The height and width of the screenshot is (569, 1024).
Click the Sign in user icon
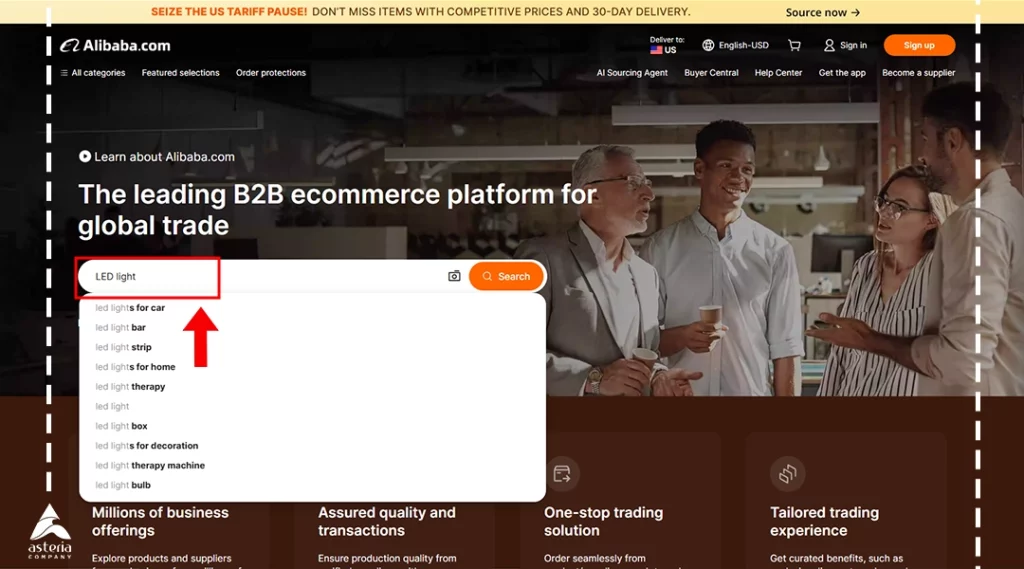click(829, 45)
